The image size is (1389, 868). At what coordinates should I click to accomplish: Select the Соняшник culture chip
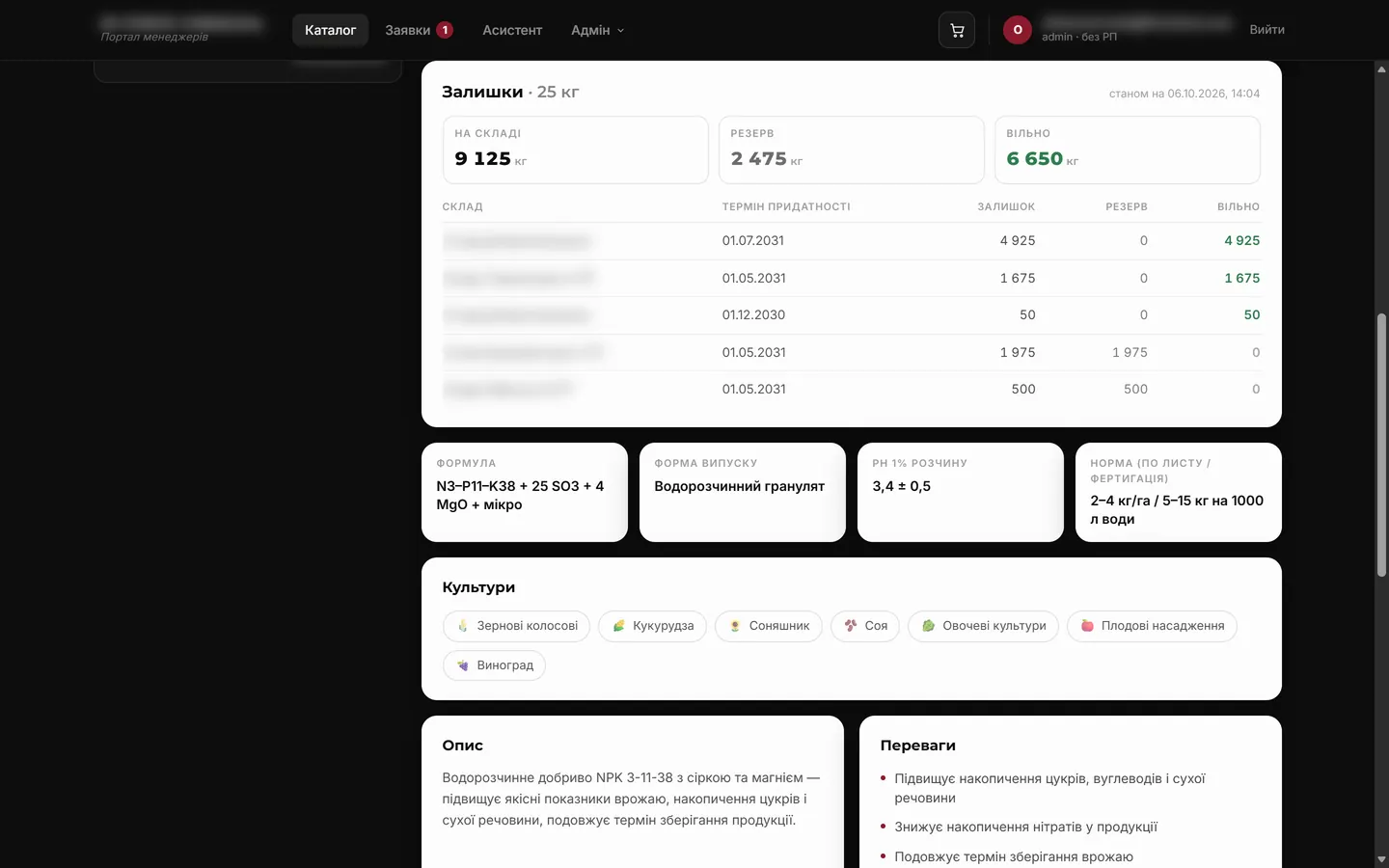click(769, 626)
